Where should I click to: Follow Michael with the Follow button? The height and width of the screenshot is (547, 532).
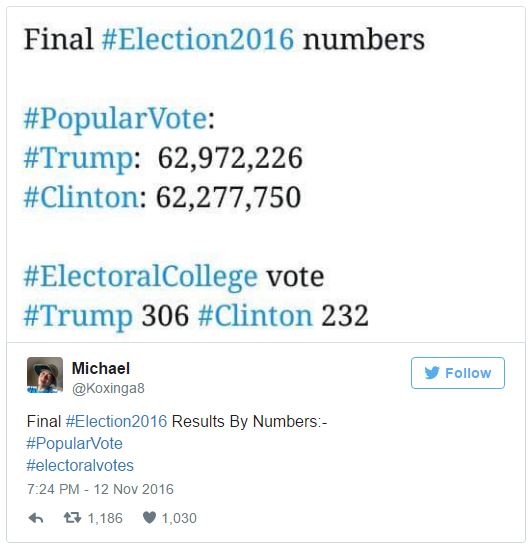[x=458, y=373]
